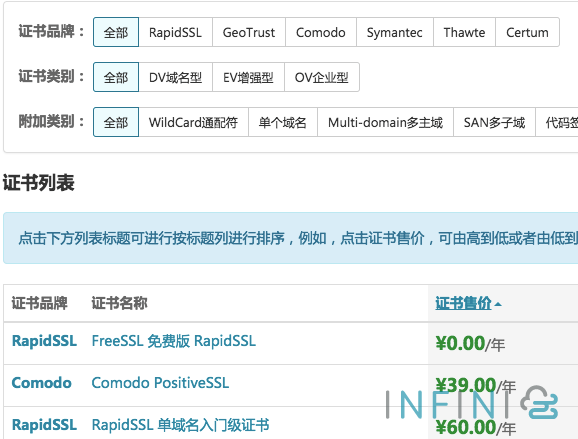Click the sort arrow beside 证书售价
This screenshot has width=578, height=439.
[498, 304]
